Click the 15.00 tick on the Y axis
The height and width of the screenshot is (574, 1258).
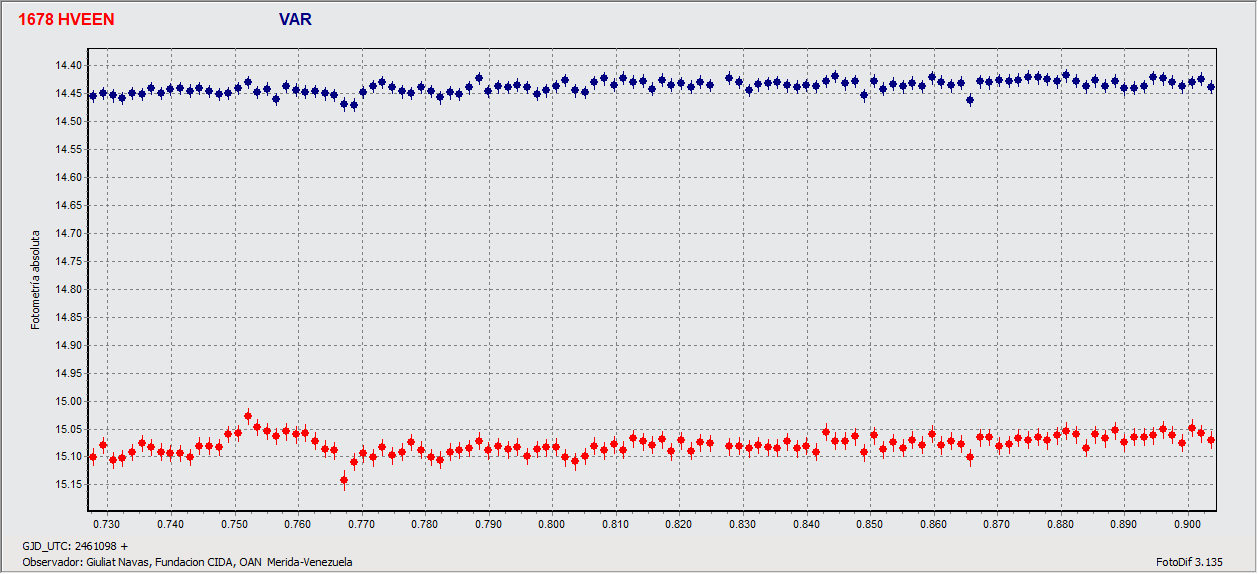pos(71,401)
